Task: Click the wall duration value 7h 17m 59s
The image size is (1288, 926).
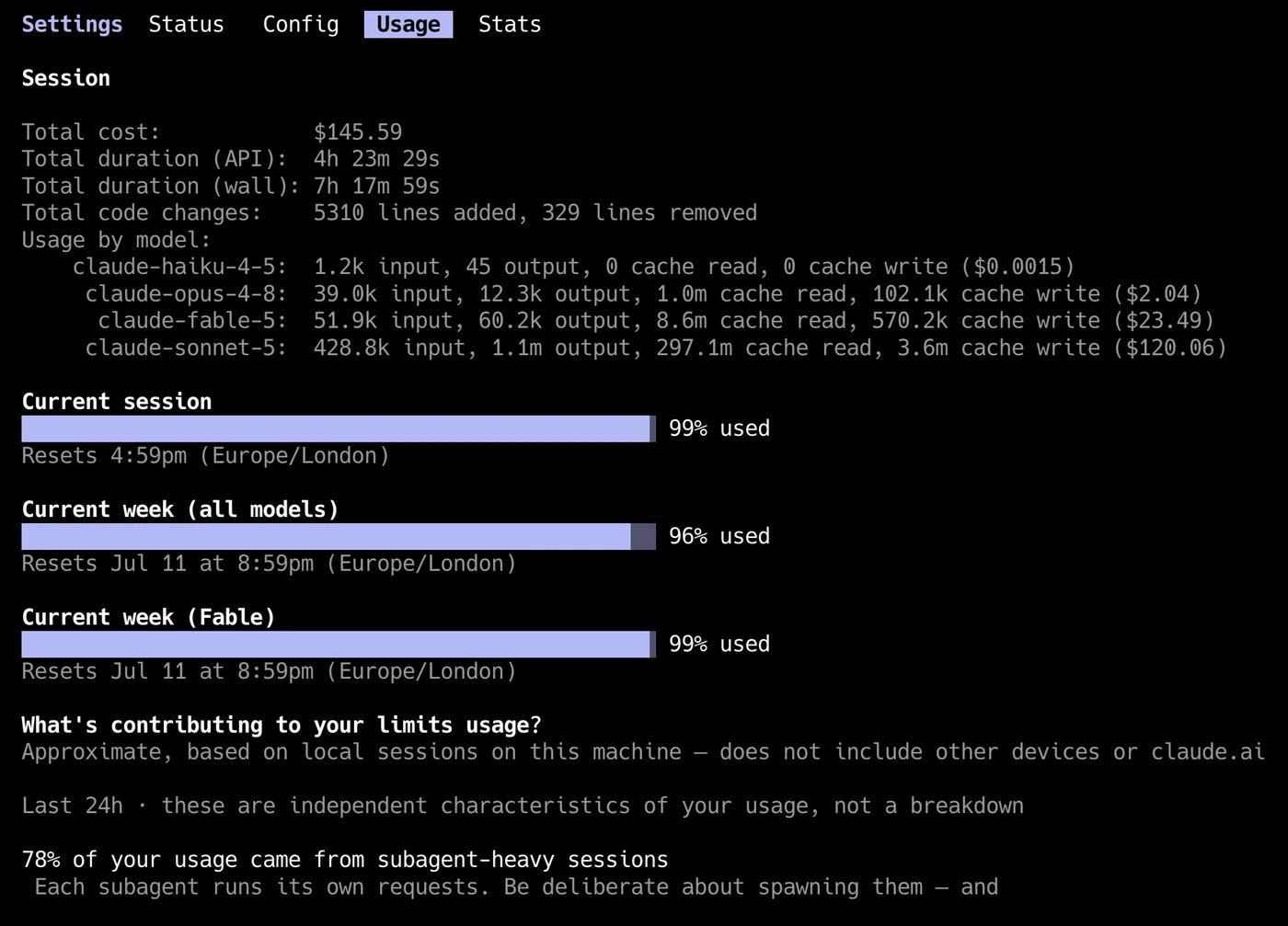Action: 376,186
